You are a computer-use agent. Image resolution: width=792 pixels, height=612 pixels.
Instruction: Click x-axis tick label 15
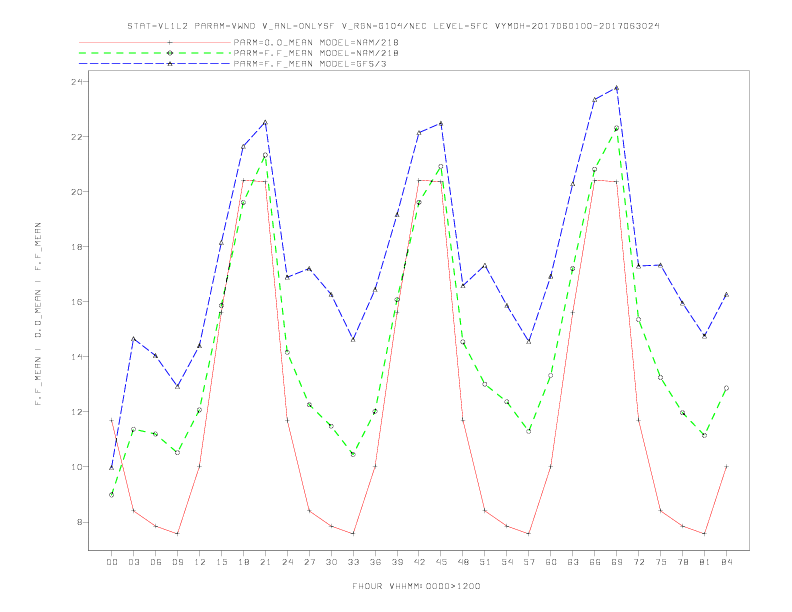click(x=221, y=562)
